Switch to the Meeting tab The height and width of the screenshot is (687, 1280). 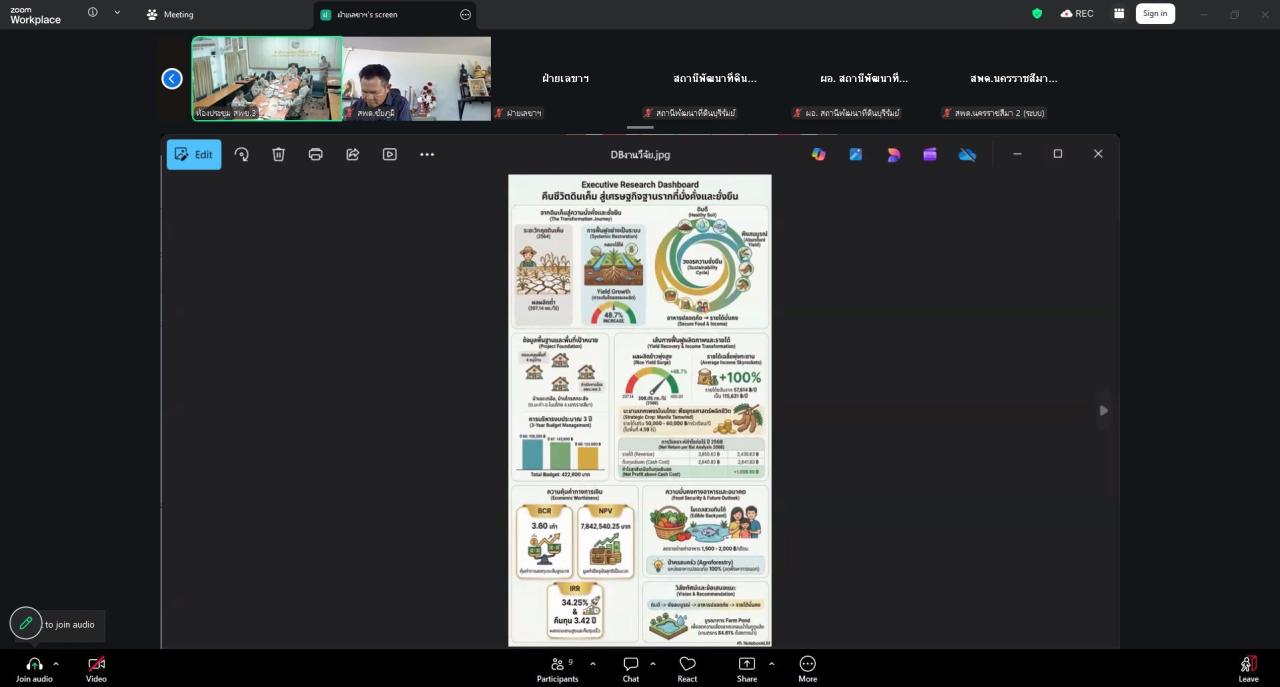point(170,15)
